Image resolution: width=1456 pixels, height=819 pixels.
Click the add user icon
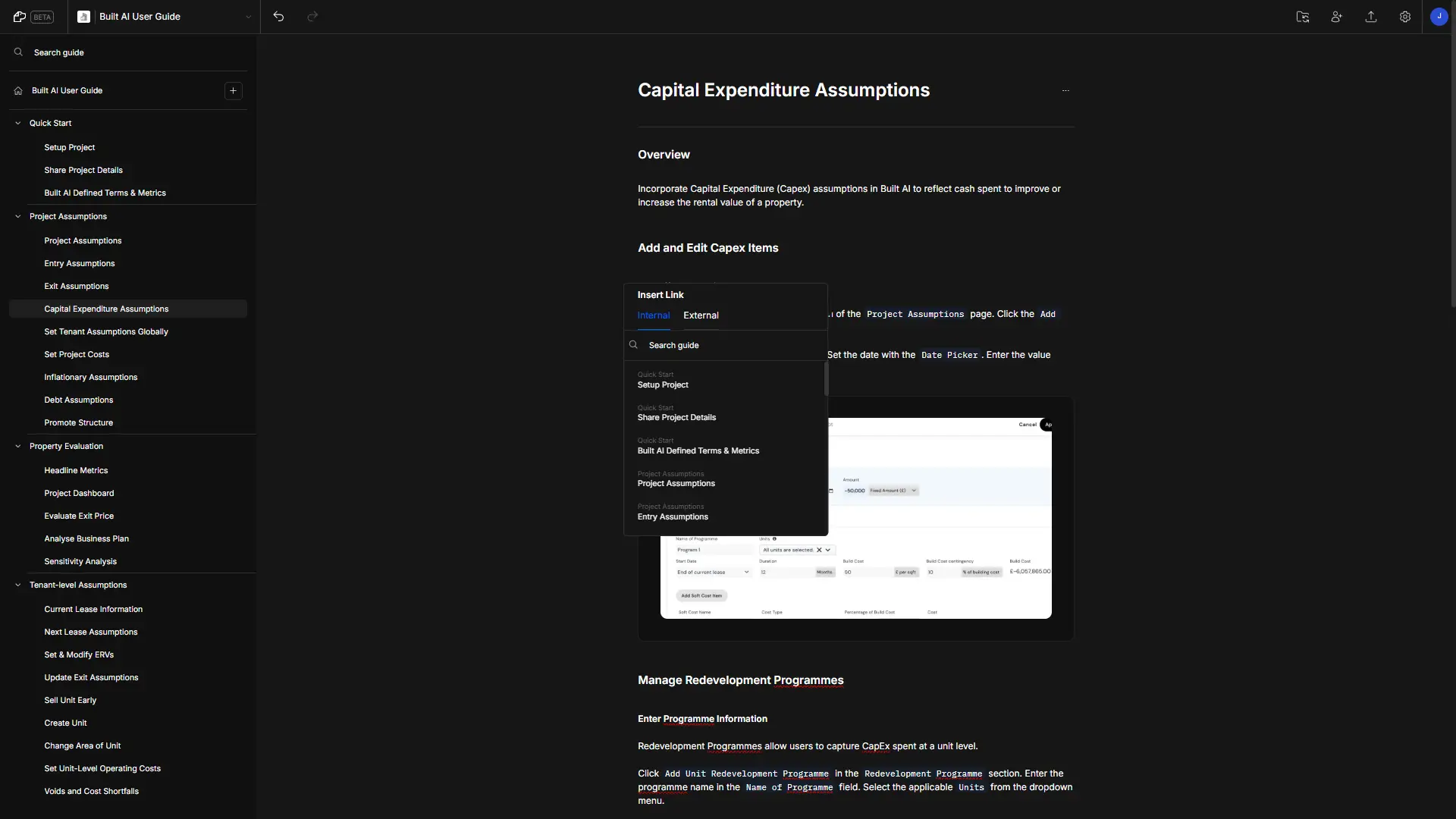pos(1337,17)
